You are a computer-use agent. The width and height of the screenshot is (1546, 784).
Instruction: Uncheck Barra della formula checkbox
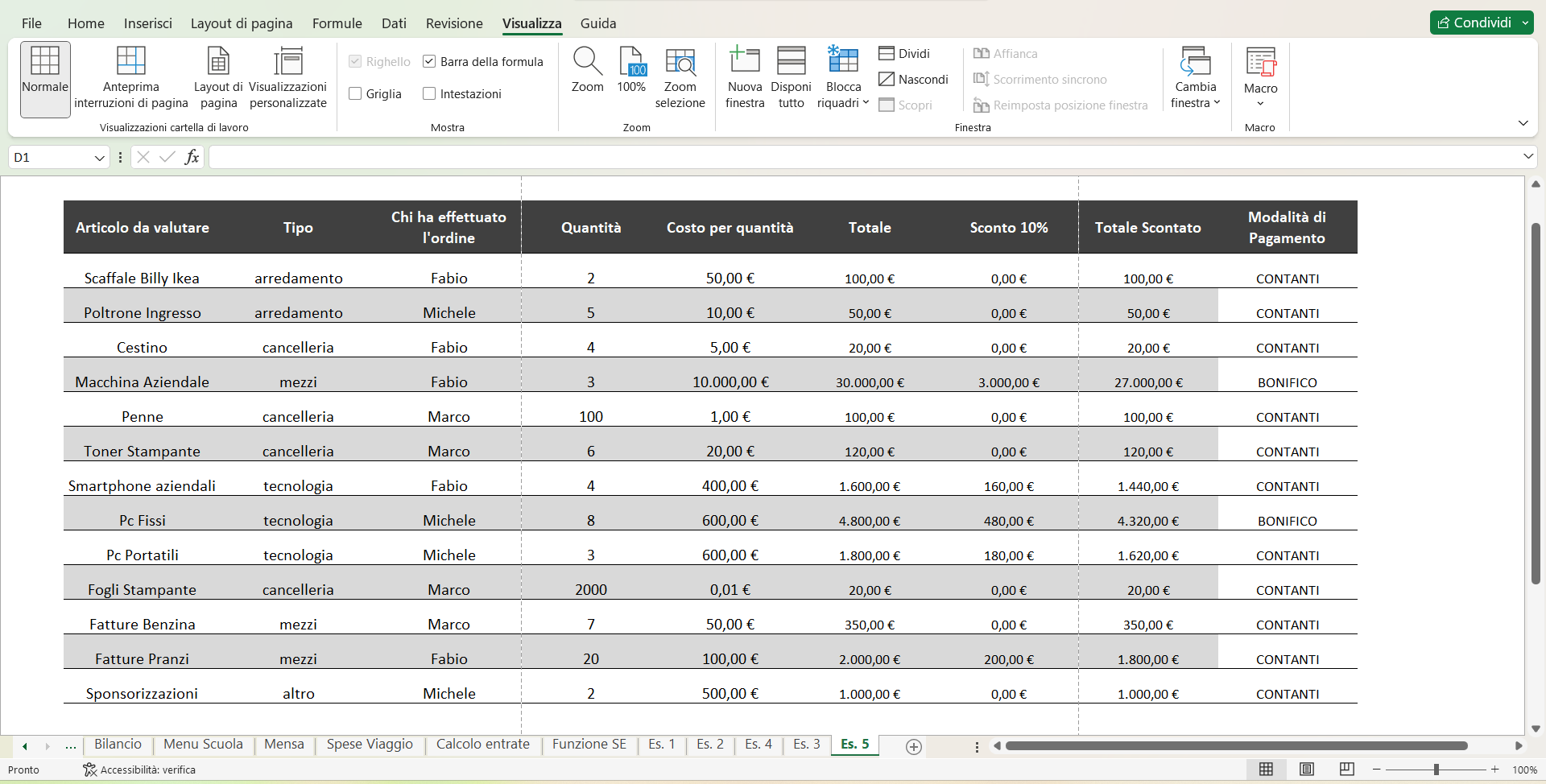[x=429, y=61]
